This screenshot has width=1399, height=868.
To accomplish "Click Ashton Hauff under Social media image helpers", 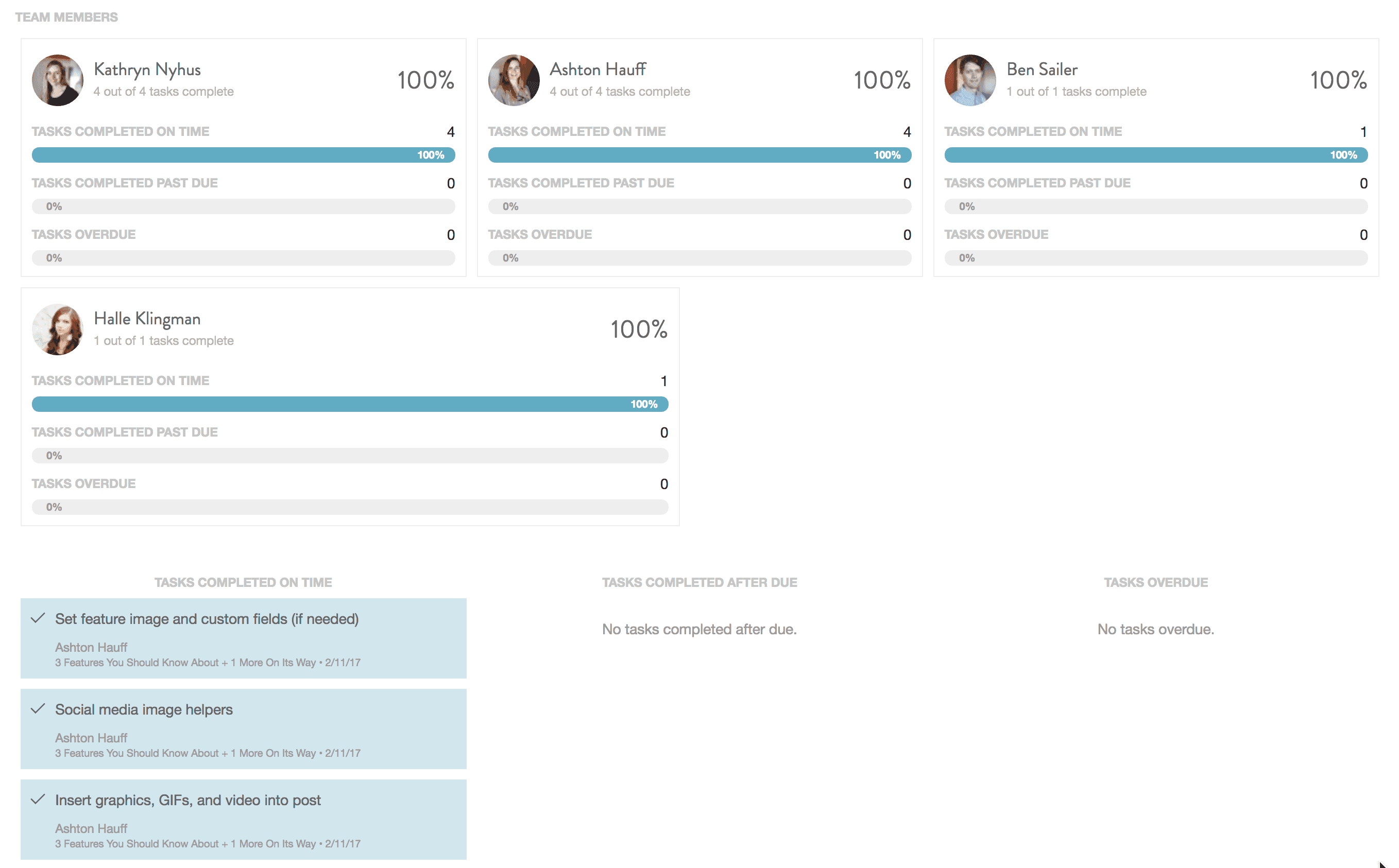I will [x=91, y=738].
